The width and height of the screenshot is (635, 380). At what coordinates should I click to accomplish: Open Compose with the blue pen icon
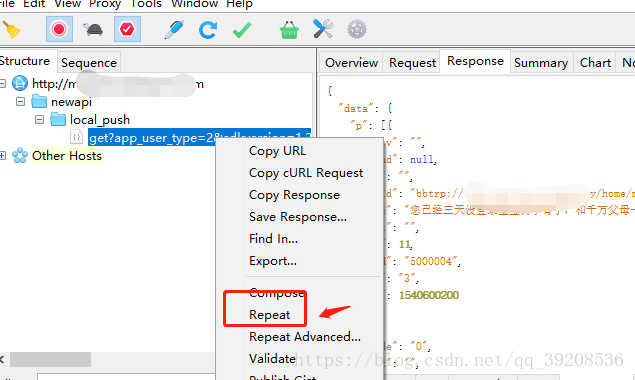click(174, 30)
